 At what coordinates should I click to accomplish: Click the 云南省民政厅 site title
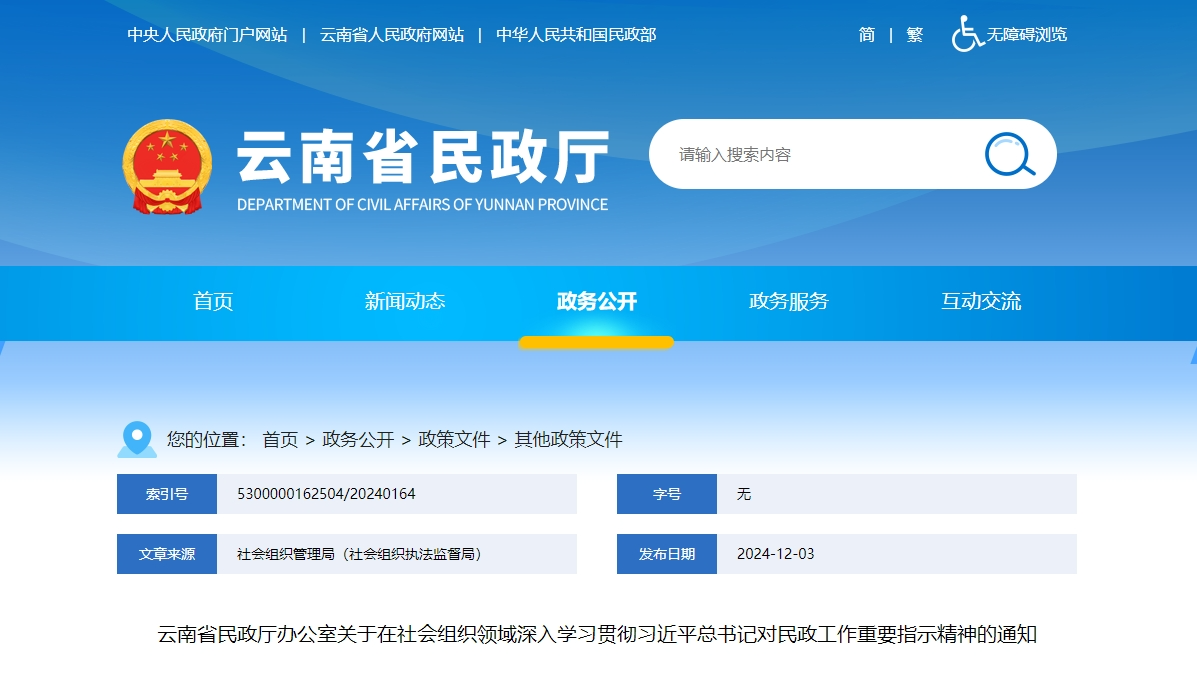424,156
